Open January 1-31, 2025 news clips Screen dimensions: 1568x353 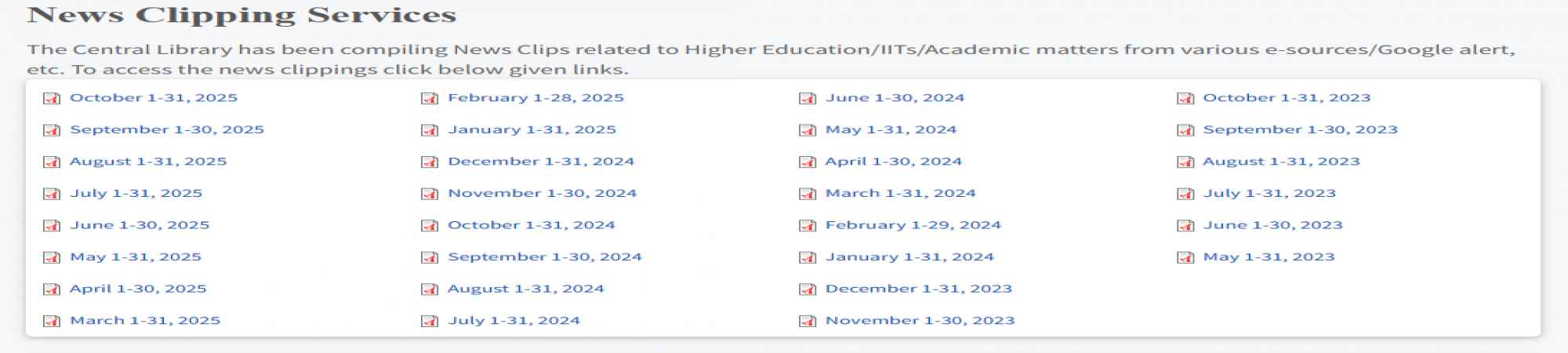[532, 129]
